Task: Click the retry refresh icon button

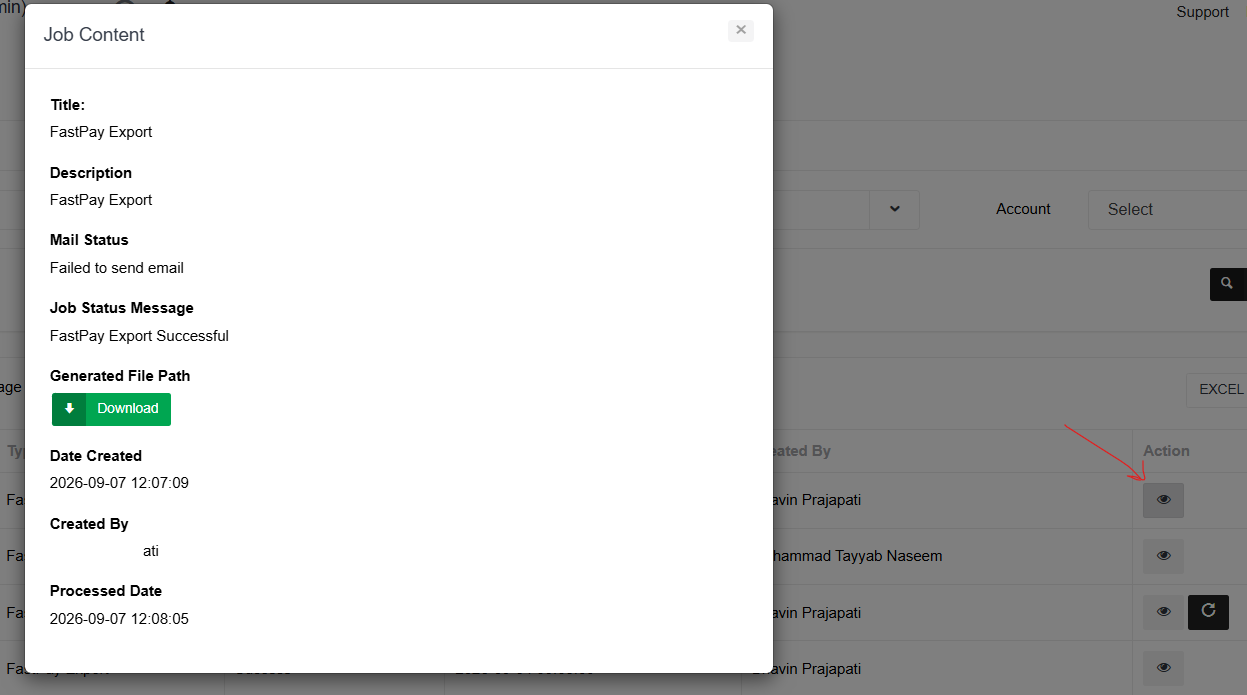Action: coord(1208,611)
